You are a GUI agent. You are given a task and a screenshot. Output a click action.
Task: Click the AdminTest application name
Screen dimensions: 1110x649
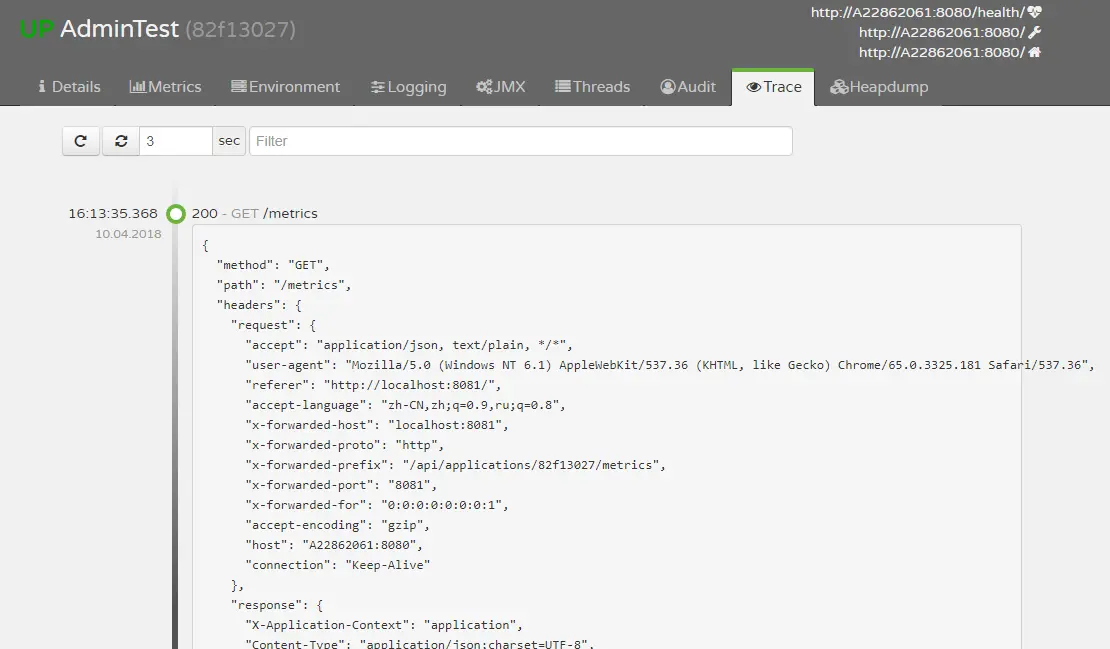click(x=120, y=29)
